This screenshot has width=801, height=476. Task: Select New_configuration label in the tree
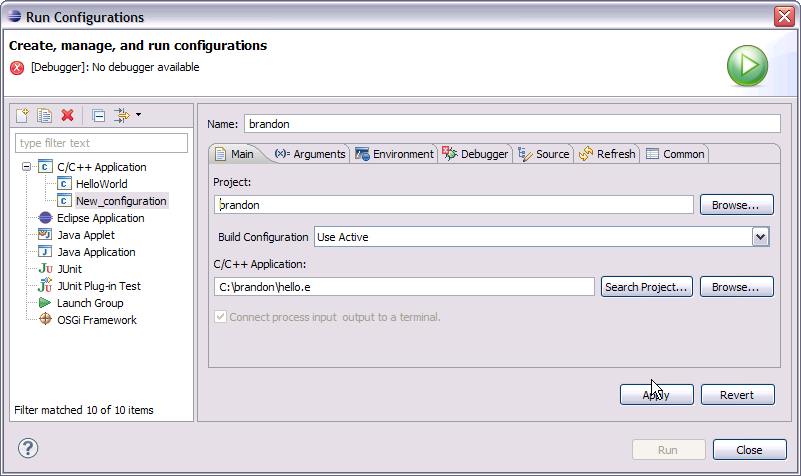(121, 201)
